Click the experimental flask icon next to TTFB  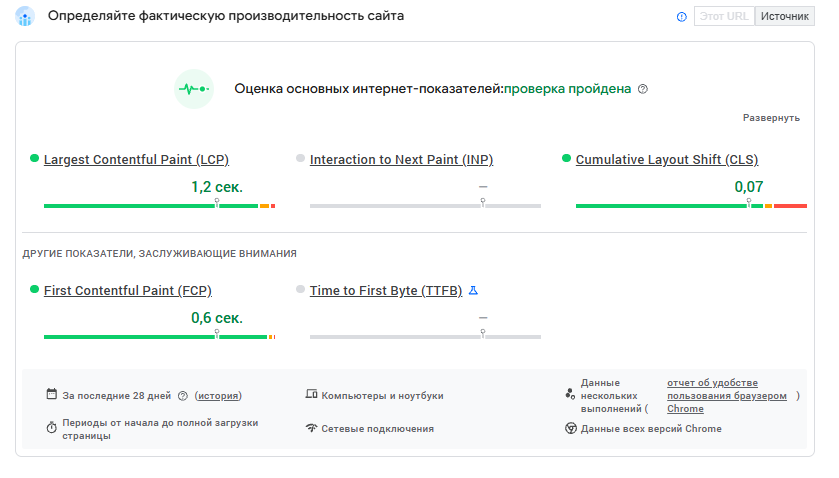click(474, 291)
